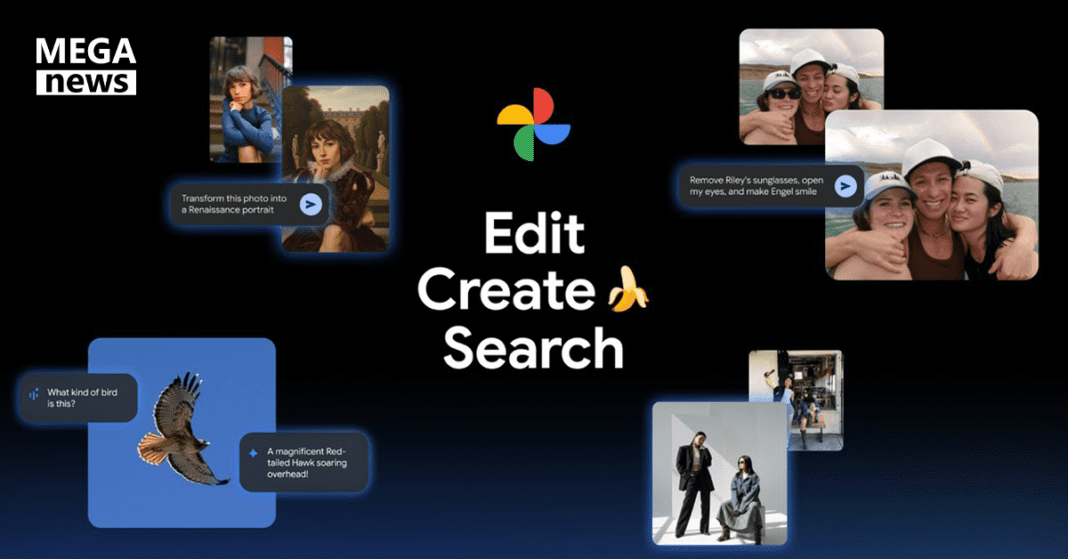Open the original girl in blue sweater photo
Screen dimensions: 1068x559
click(x=245, y=99)
